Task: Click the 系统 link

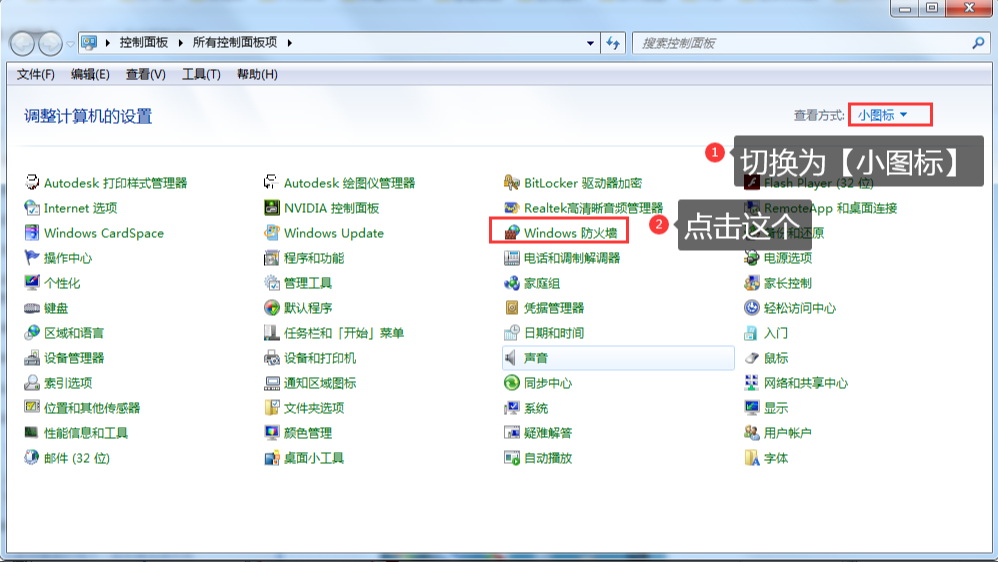Action: click(536, 408)
